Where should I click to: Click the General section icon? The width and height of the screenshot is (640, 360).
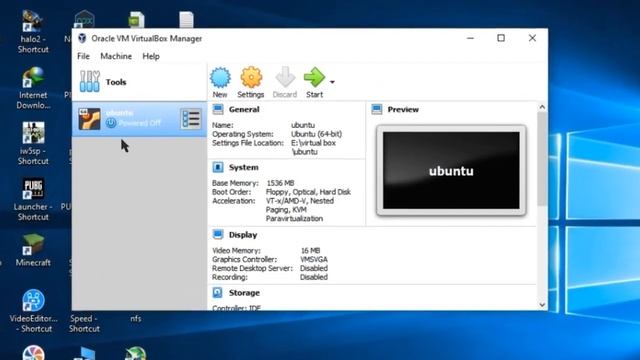218,109
